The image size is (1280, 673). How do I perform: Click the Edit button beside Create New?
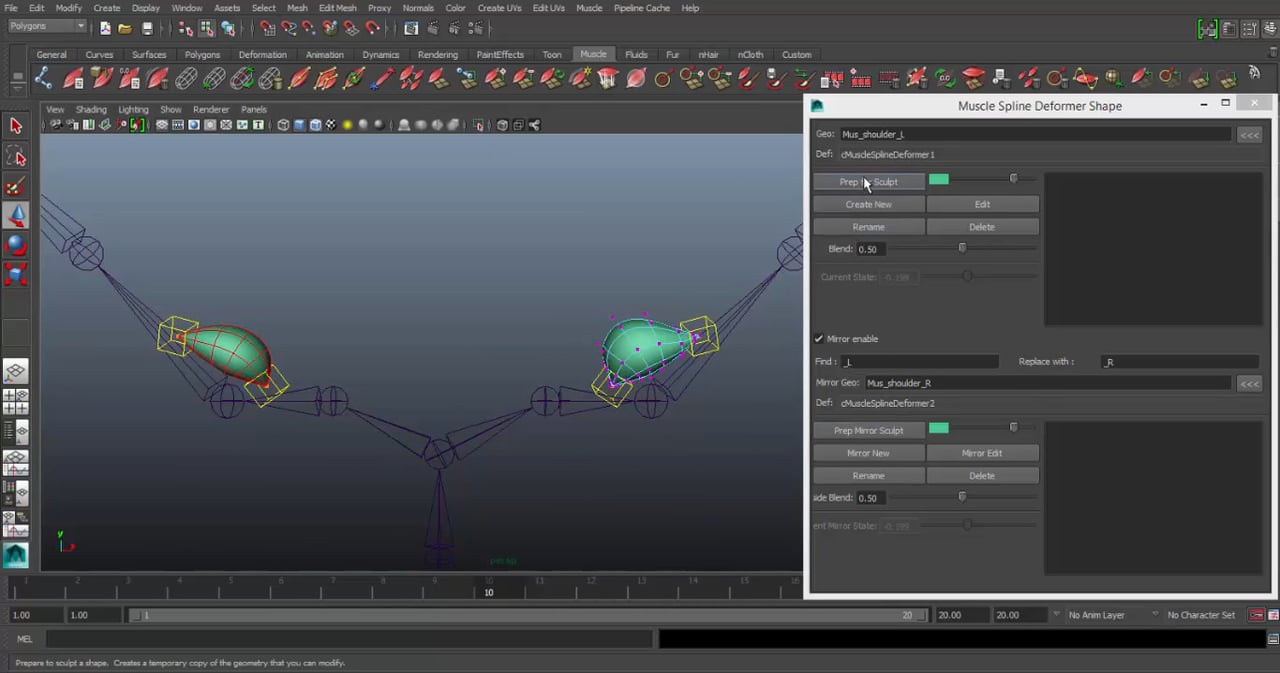[x=982, y=204]
